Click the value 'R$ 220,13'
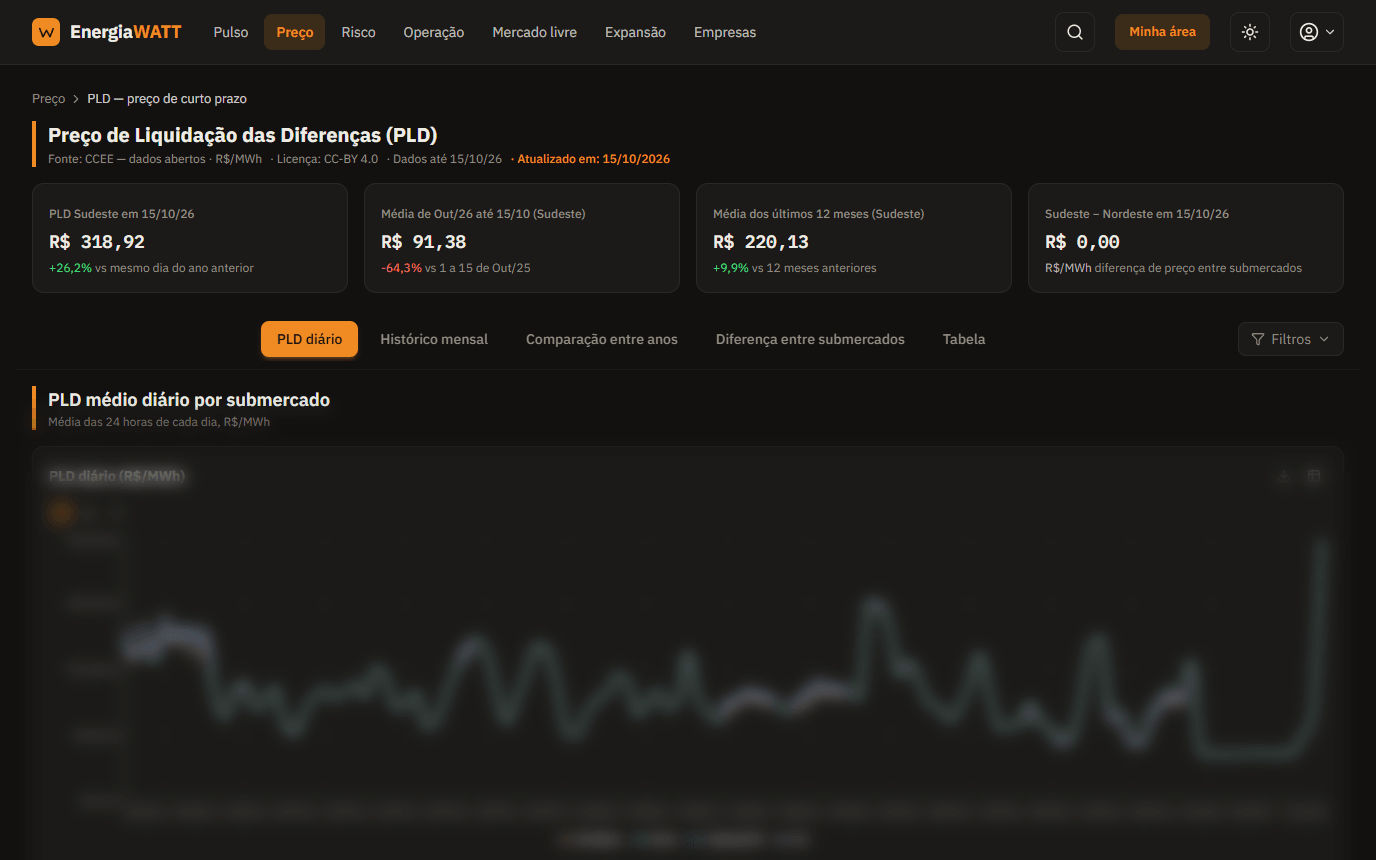Screen dimensions: 1376x860 [x=761, y=242]
